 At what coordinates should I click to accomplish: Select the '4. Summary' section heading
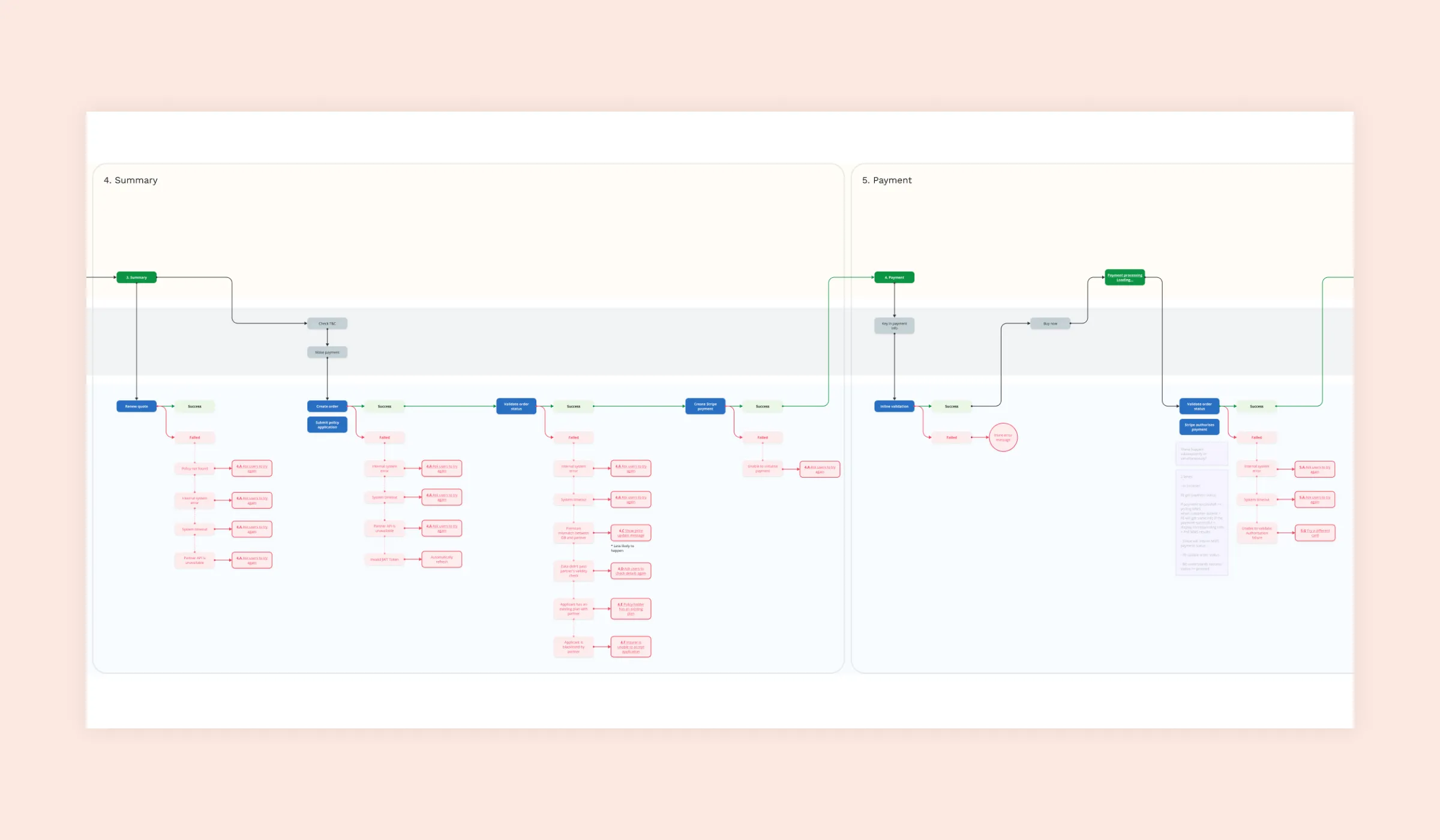(x=130, y=180)
